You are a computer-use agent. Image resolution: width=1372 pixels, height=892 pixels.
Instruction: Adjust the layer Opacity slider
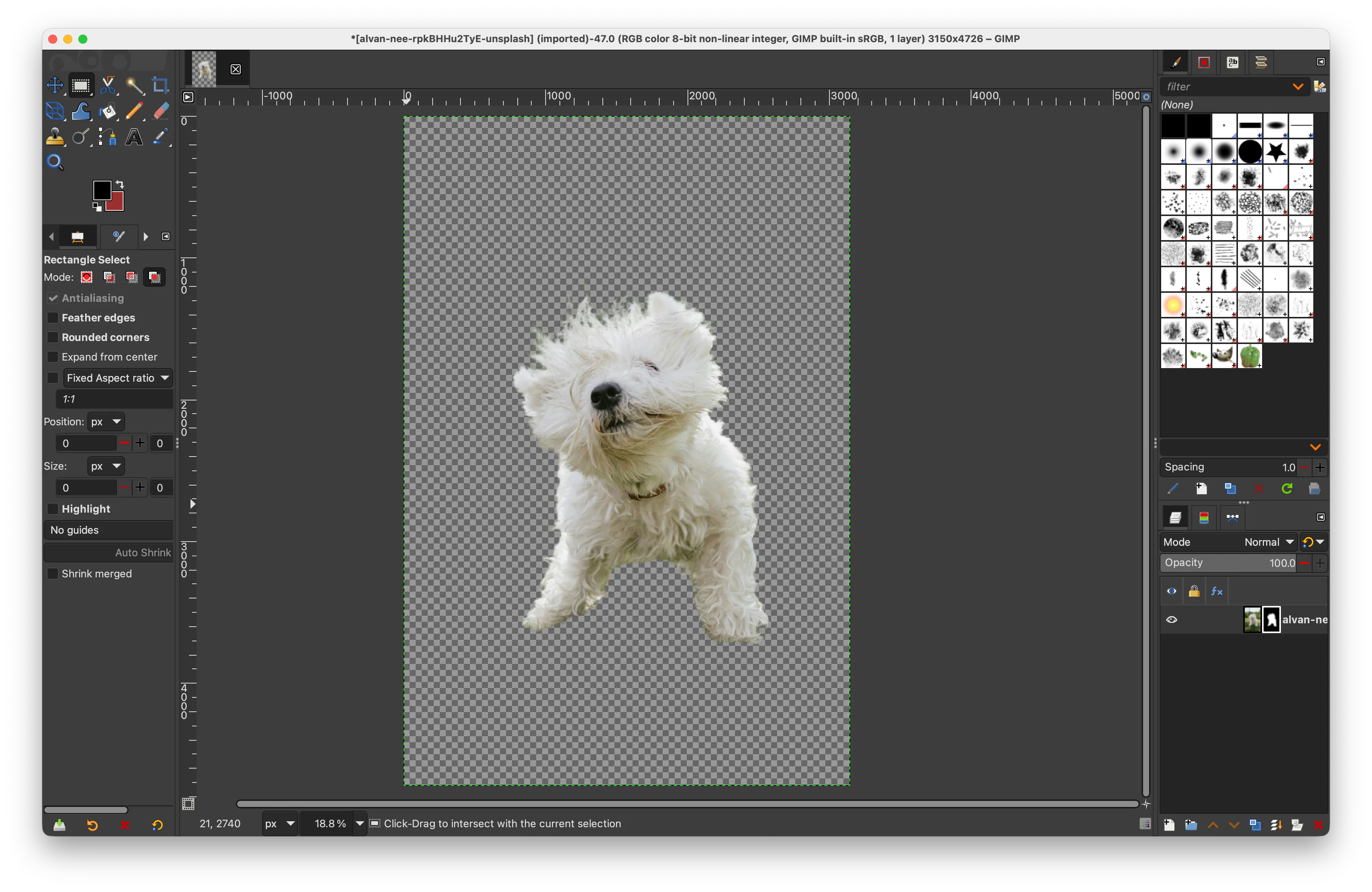click(1229, 562)
